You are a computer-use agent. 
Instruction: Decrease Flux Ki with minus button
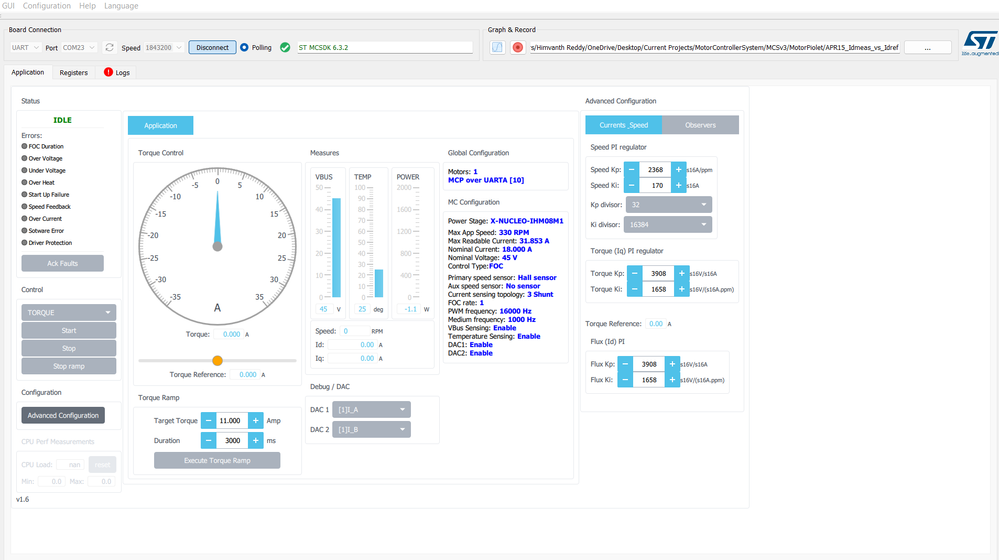click(x=625, y=380)
